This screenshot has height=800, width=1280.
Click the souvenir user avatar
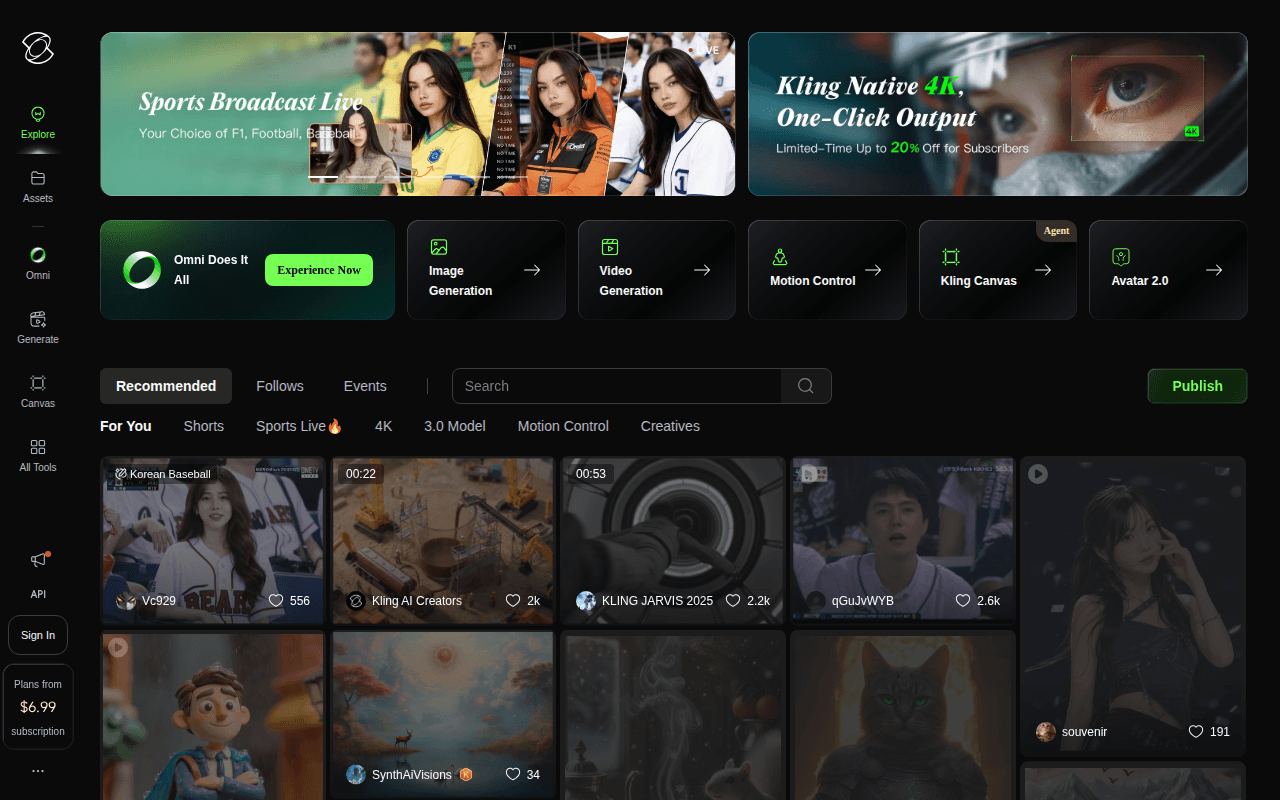(1046, 732)
